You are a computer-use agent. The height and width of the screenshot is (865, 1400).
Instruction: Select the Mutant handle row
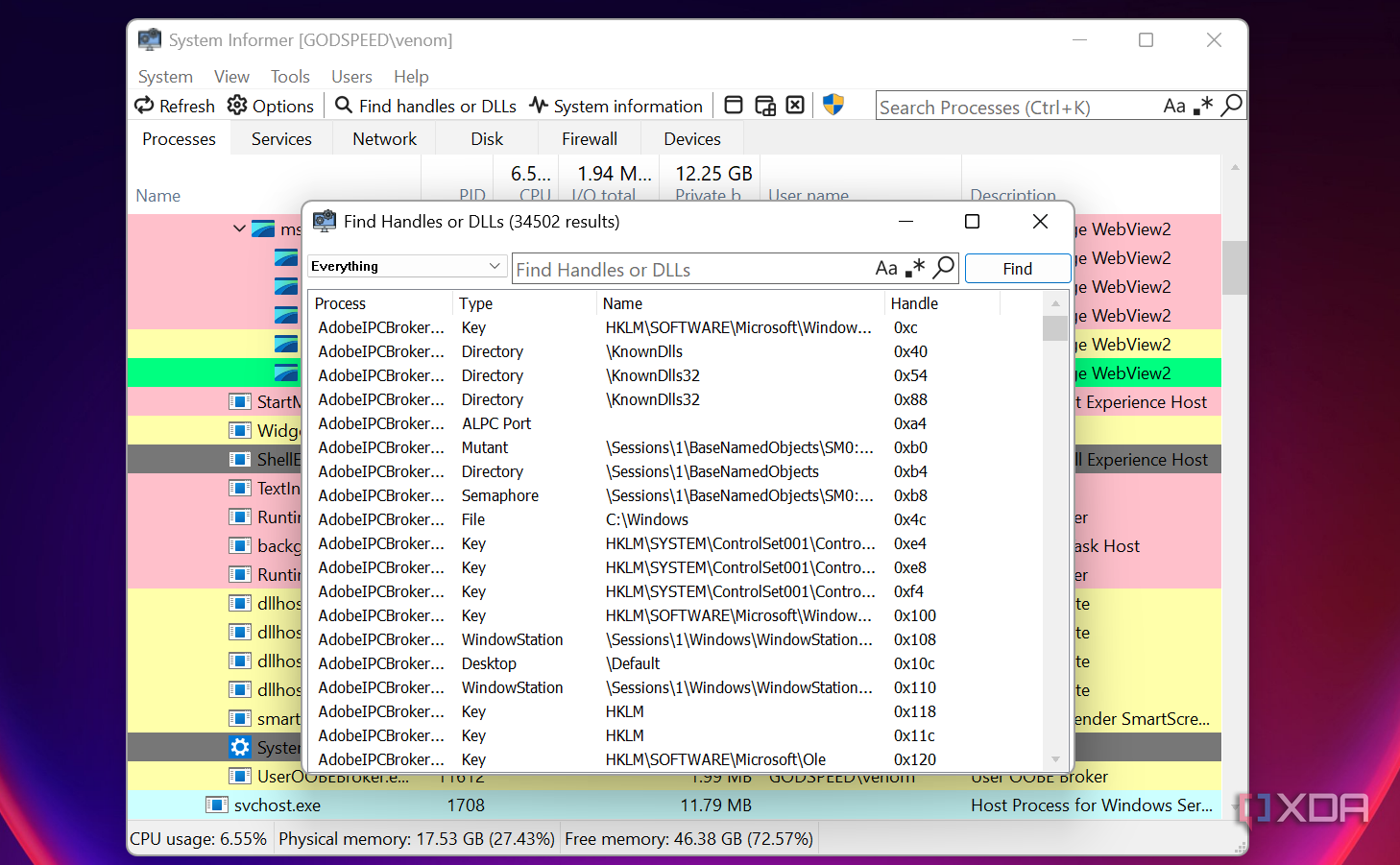click(x=675, y=447)
